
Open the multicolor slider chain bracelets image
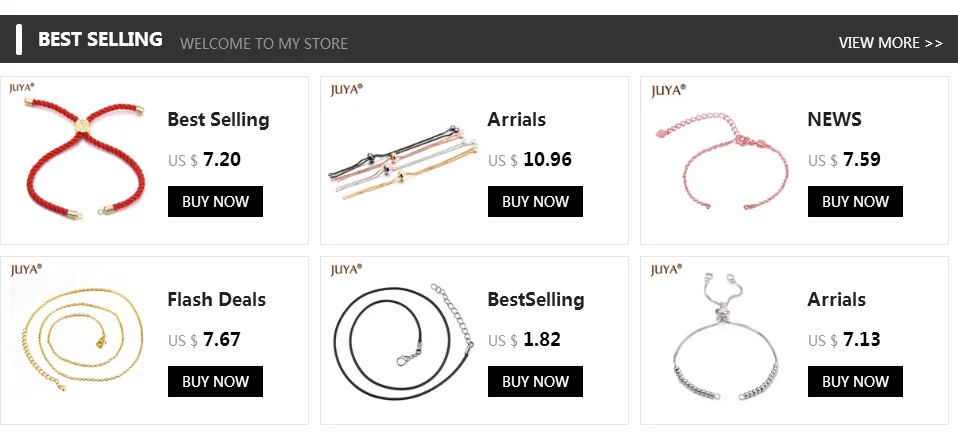pyautogui.click(x=403, y=163)
